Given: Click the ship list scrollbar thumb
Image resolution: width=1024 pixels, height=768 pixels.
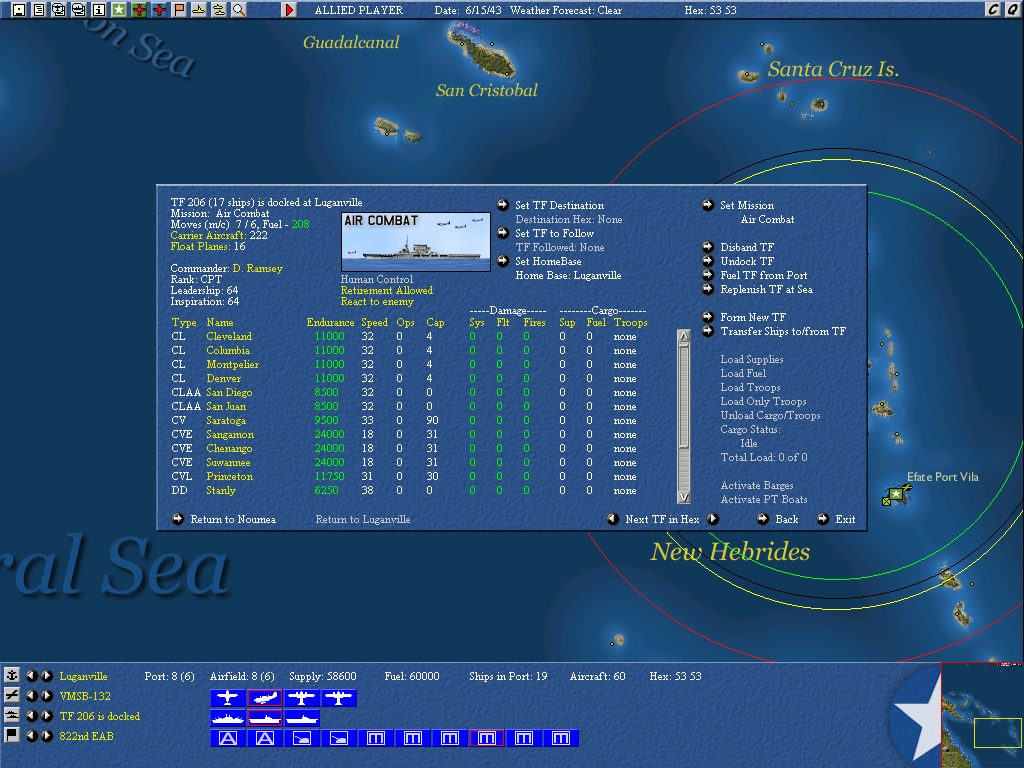Looking at the screenshot, I should (x=684, y=395).
